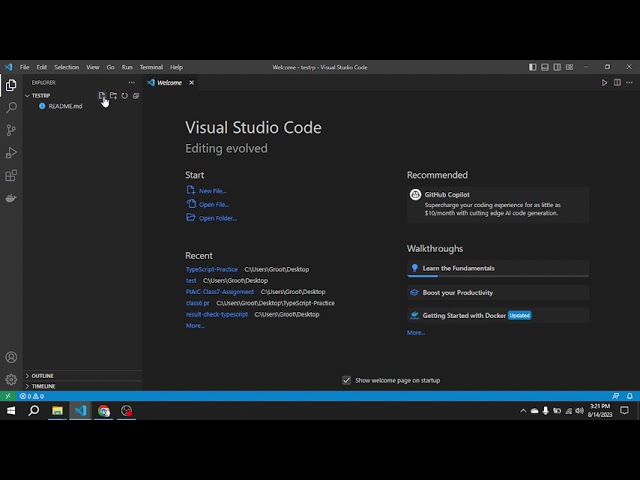Open recent PIAIC-Class7-Assignment folder
640x480 pixels.
point(220,292)
